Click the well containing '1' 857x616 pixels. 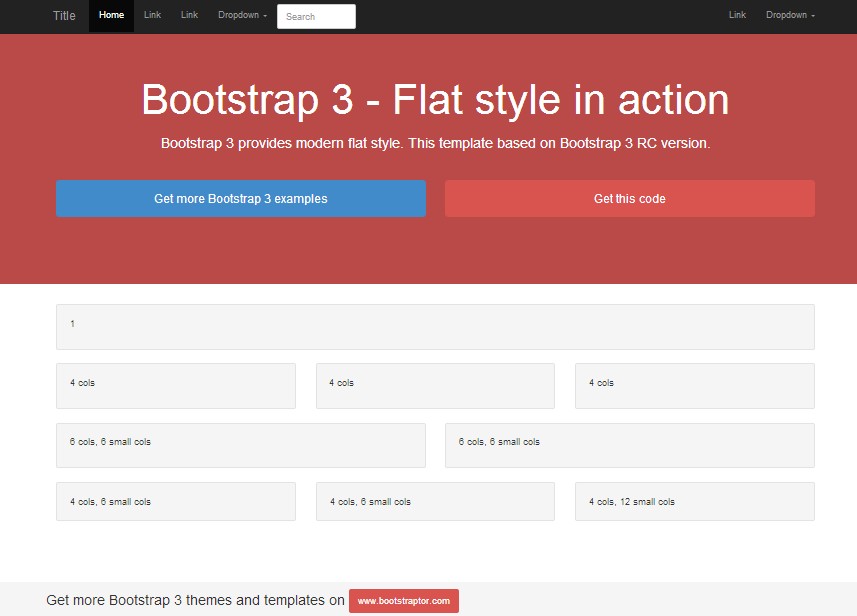click(x=436, y=327)
